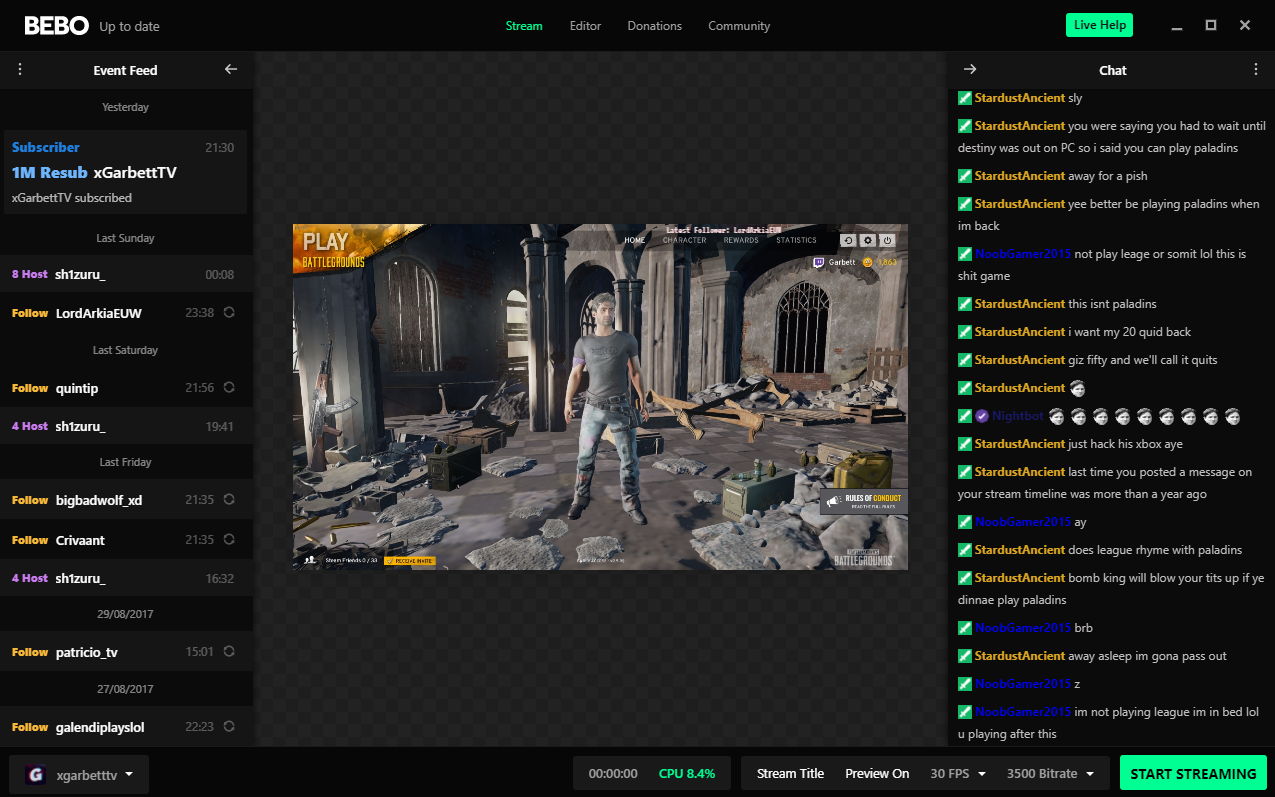
Task: Click the green badge before NoobGamer2015 'ay' message
Action: [x=965, y=522]
